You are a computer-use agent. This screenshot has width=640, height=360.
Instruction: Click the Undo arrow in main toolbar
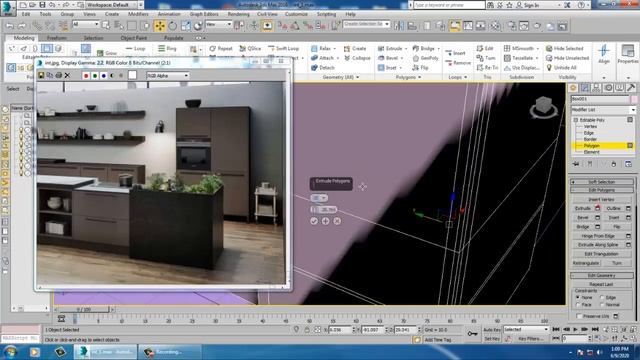coord(10,26)
